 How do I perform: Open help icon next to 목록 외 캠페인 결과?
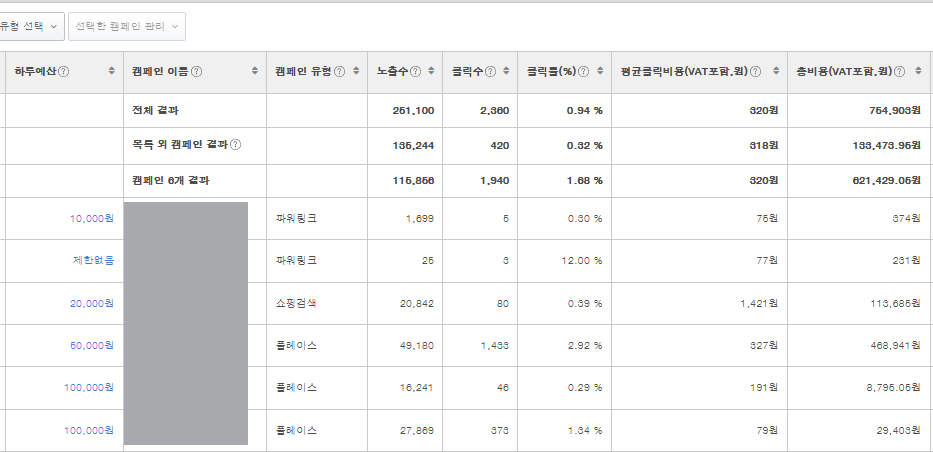tap(236, 145)
